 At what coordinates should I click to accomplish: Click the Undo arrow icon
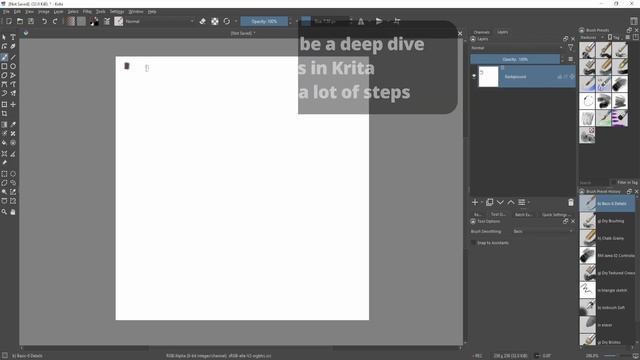[x=44, y=21]
